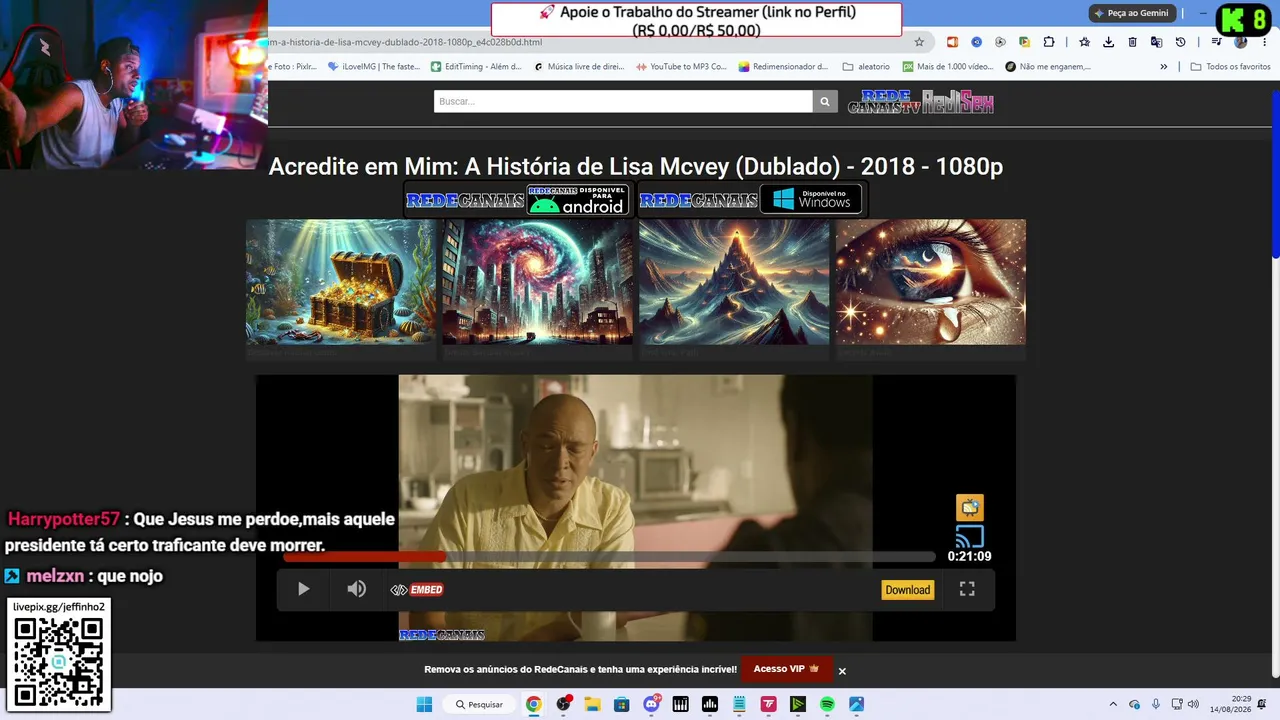
Task: Open the piano keys app in taskbar
Action: (681, 704)
